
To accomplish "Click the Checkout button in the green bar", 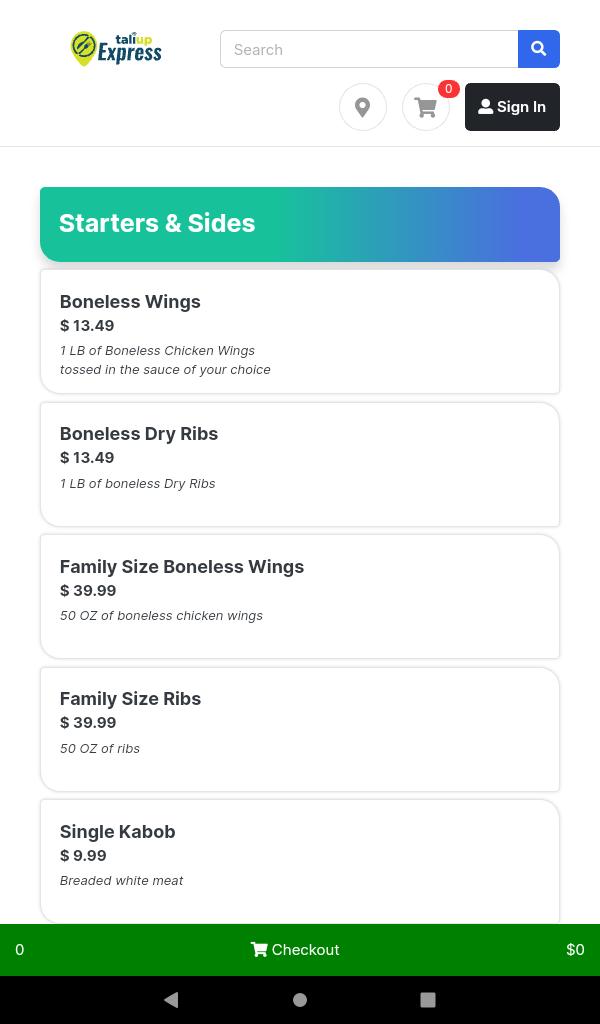I will (295, 950).
